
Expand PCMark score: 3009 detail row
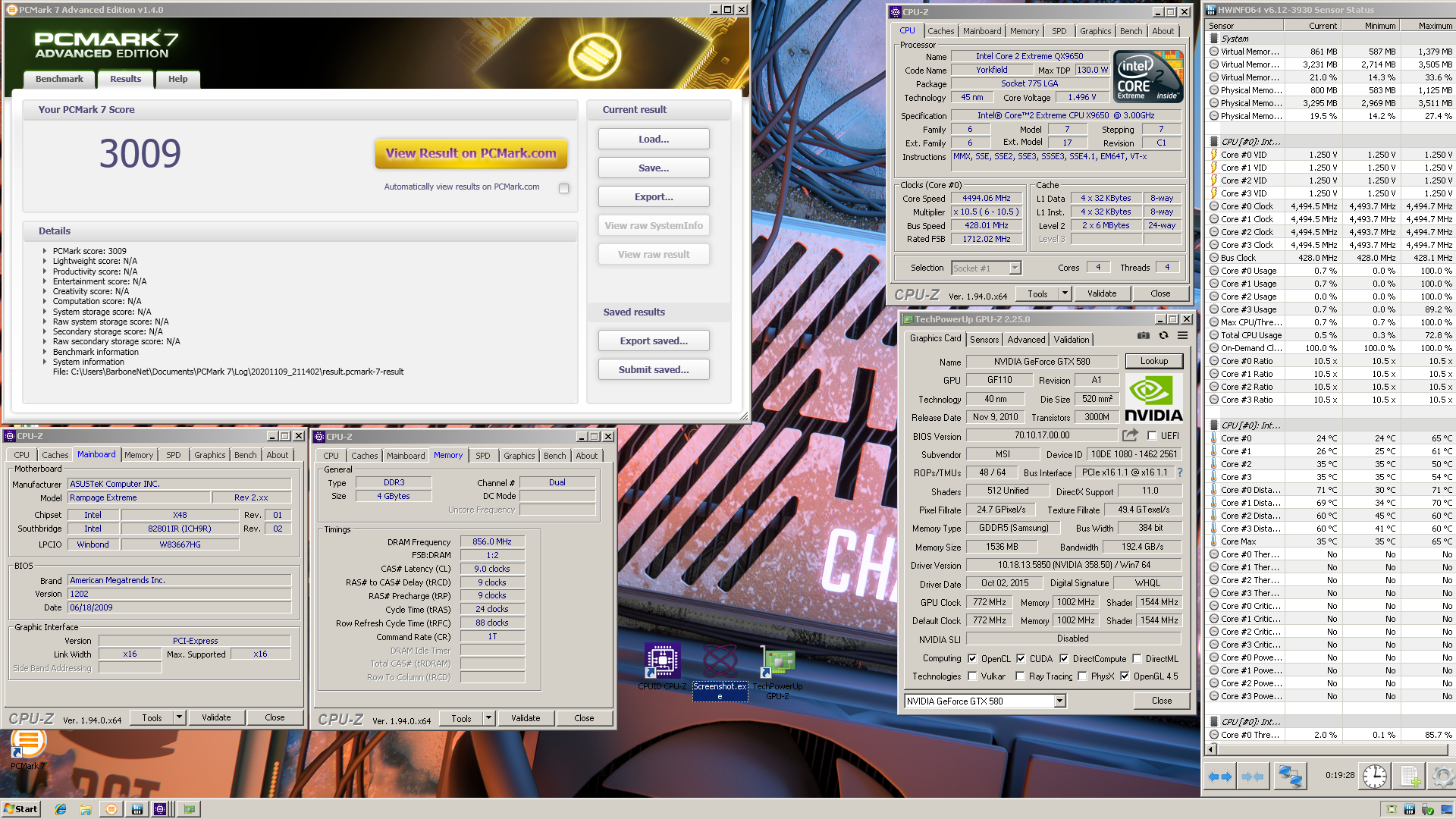point(45,251)
